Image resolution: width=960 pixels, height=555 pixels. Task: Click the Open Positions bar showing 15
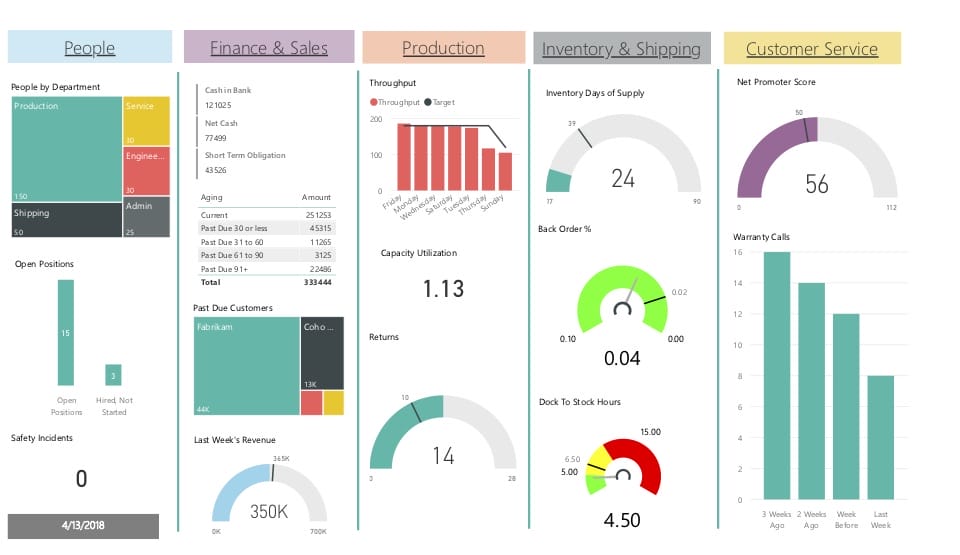[66, 332]
